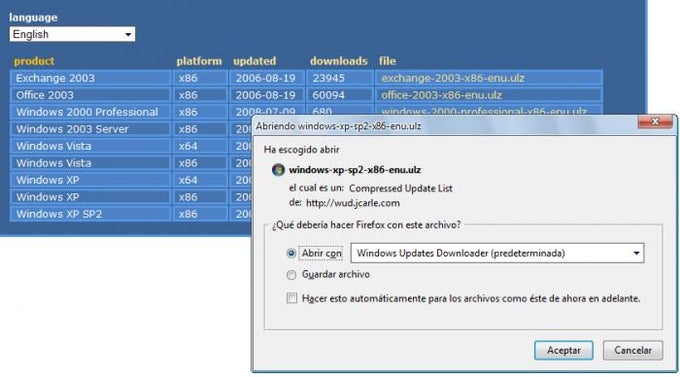
Task: Click the bold windows-xp-sp2-x86-enu.ulz filename
Action: [355, 170]
